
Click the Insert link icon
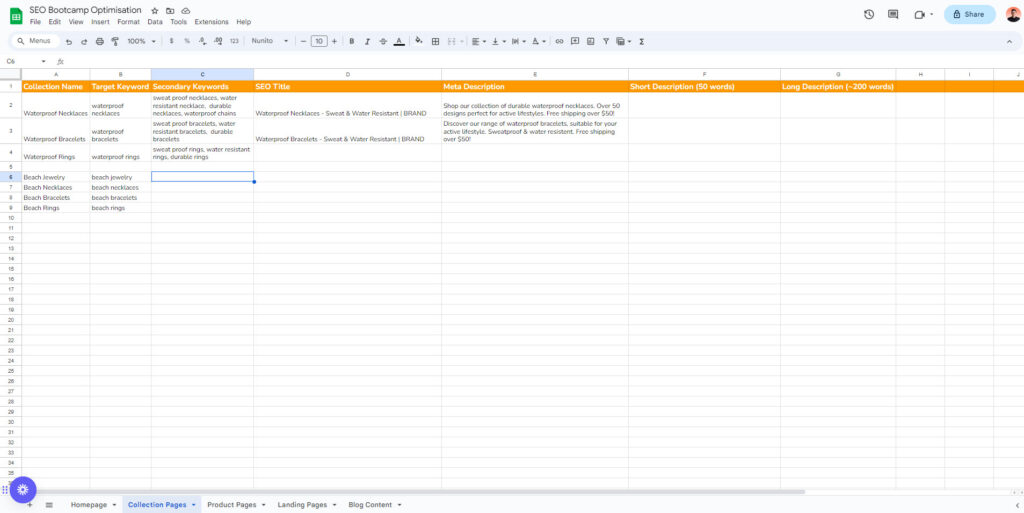pyautogui.click(x=559, y=41)
